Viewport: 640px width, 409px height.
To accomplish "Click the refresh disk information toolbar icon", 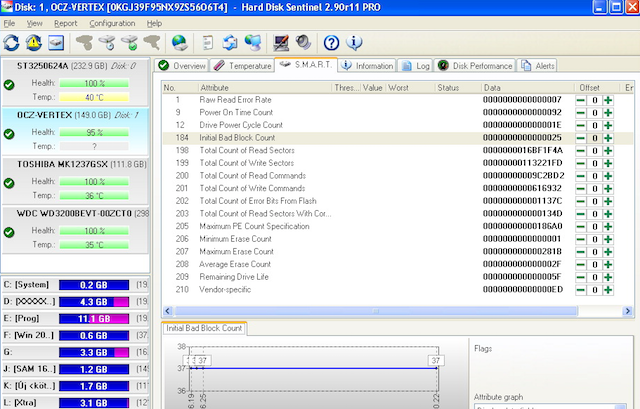I will (x=12, y=43).
